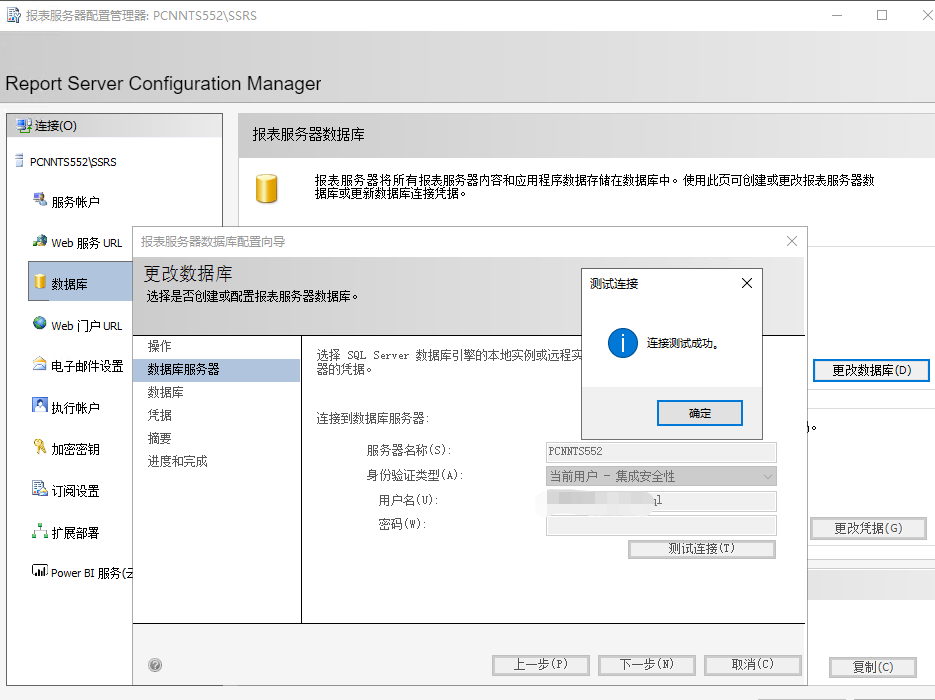Screen dimensions: 935x700
Task: Click the user name (用户名) field
Action: pyautogui.click(x=661, y=501)
